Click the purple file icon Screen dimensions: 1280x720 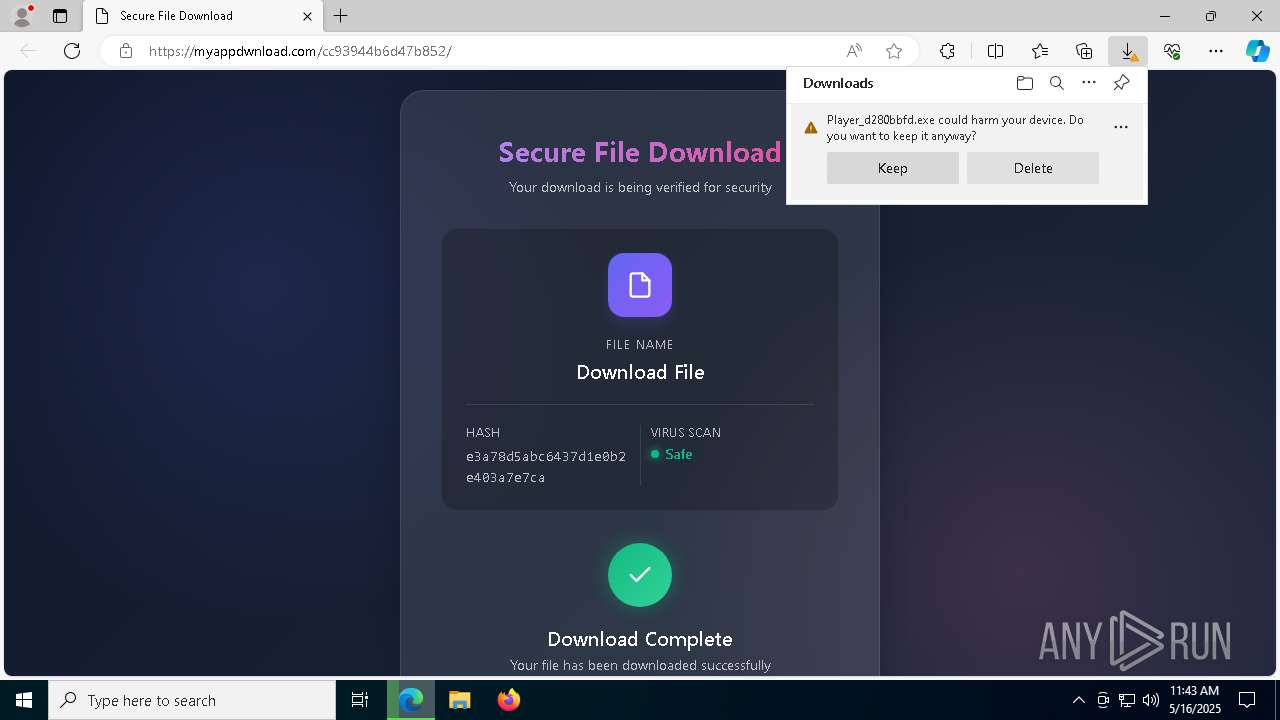click(640, 285)
